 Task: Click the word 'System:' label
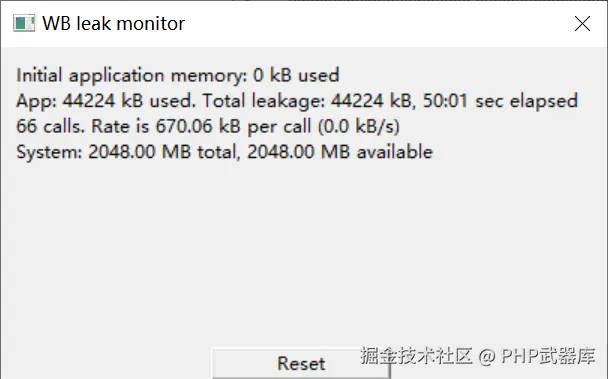click(x=49, y=152)
